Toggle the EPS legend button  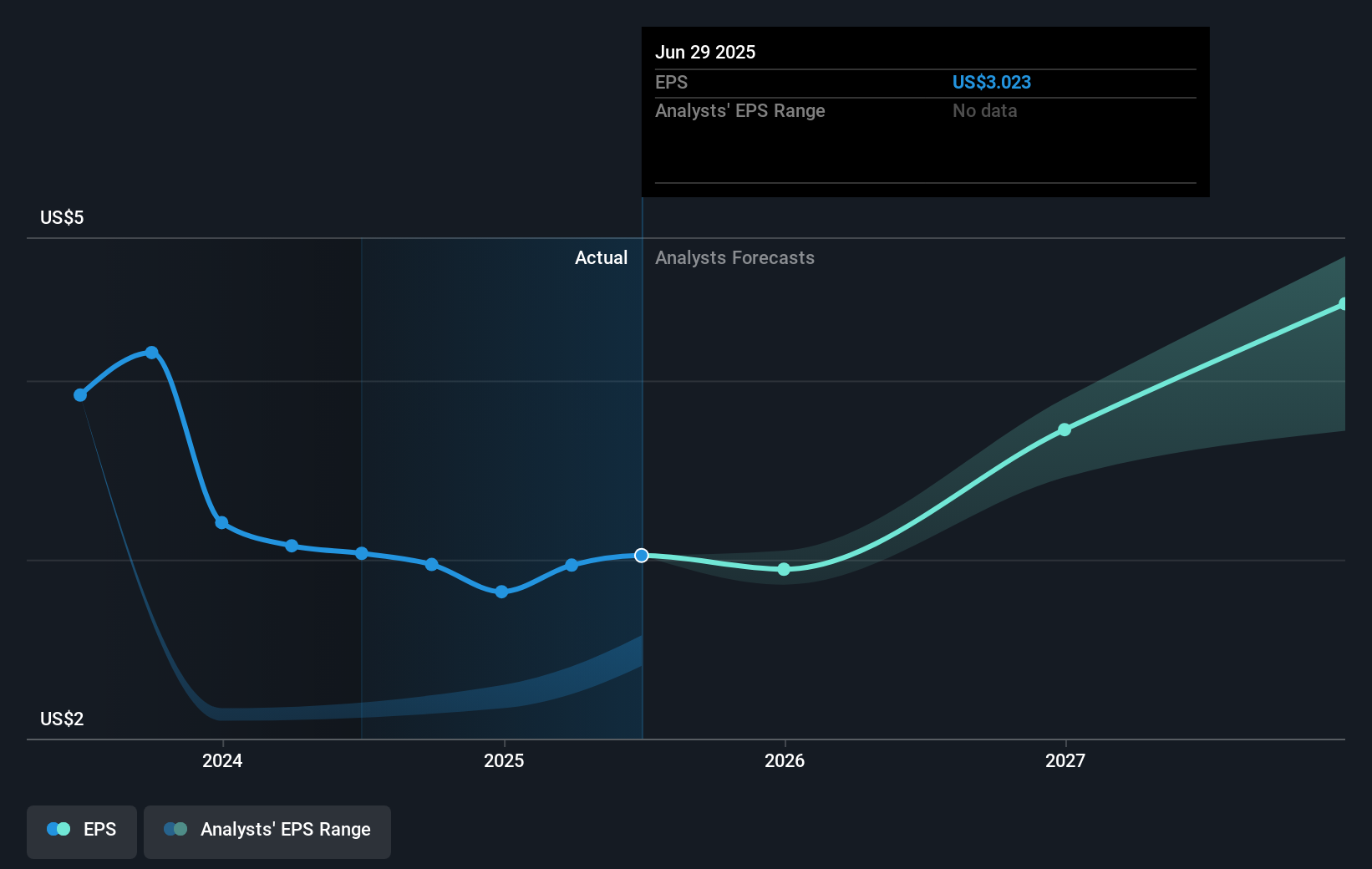[x=82, y=831]
